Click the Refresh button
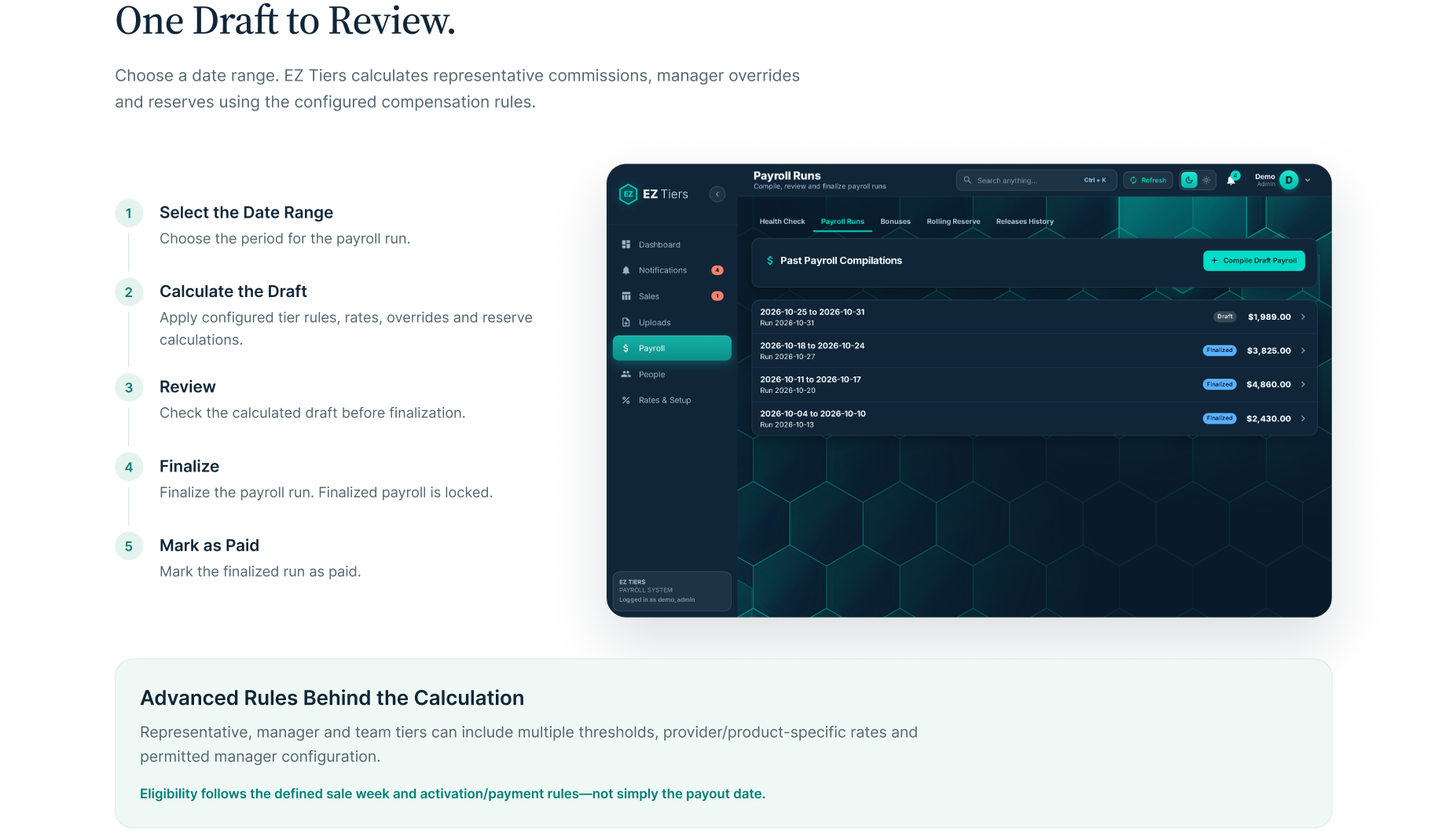The width and height of the screenshot is (1438, 840). pyautogui.click(x=1148, y=180)
